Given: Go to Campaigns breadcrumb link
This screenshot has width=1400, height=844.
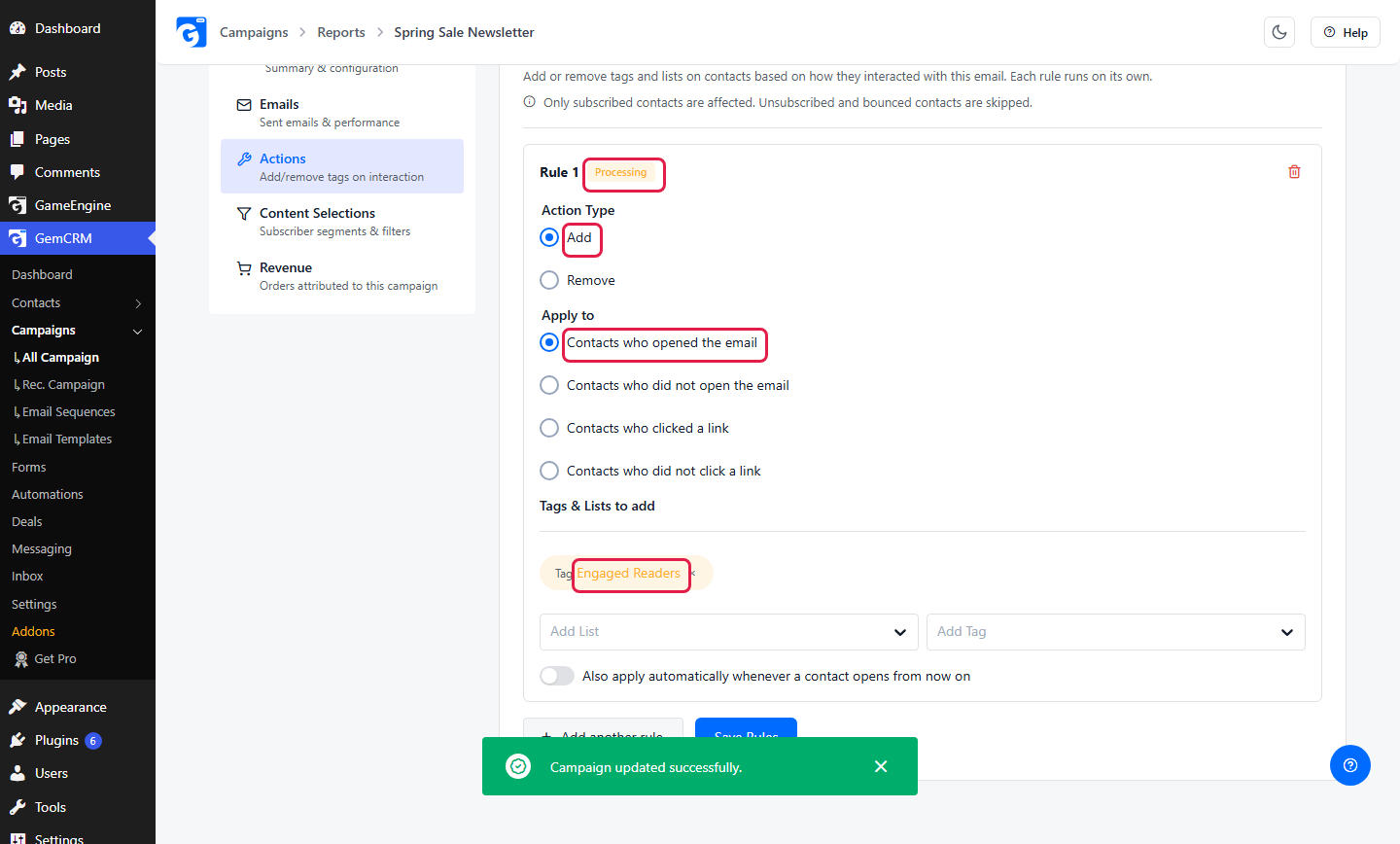Looking at the screenshot, I should coord(254,32).
